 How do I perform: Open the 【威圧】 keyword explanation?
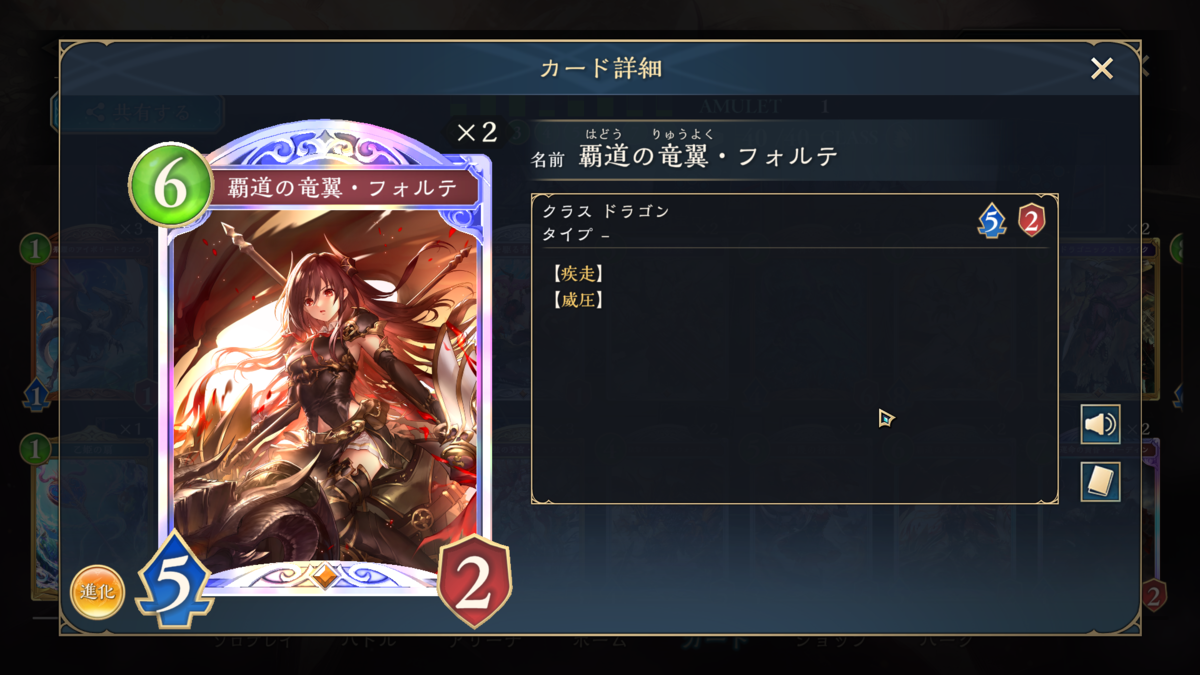point(577,300)
